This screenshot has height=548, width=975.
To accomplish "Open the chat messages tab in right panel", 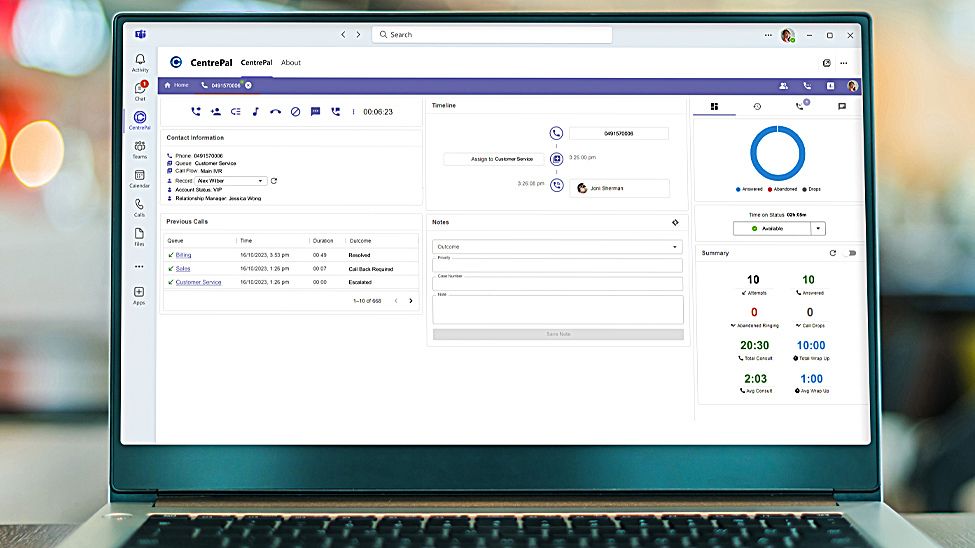I will (x=842, y=106).
